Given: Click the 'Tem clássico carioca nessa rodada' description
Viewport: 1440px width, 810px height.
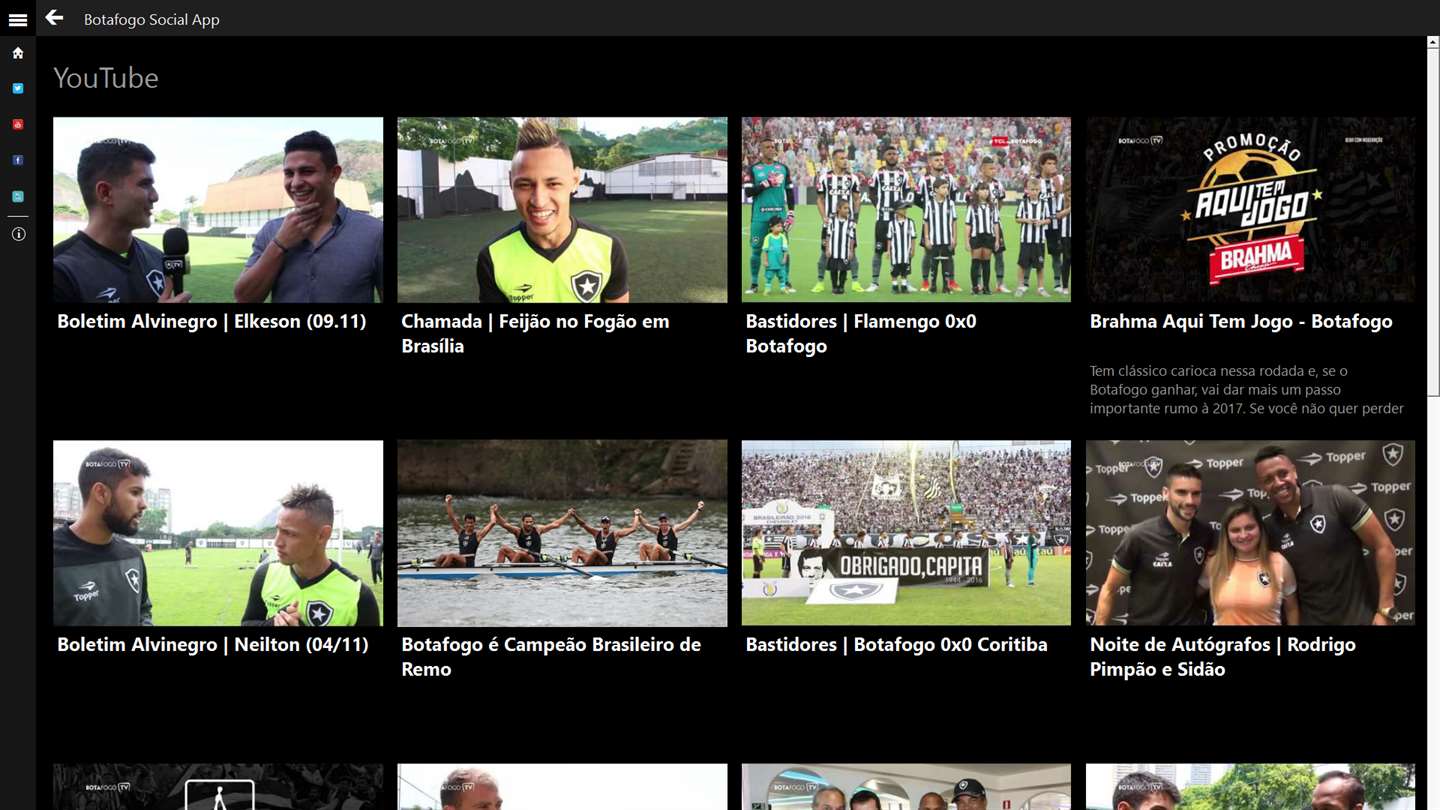Looking at the screenshot, I should (1247, 390).
